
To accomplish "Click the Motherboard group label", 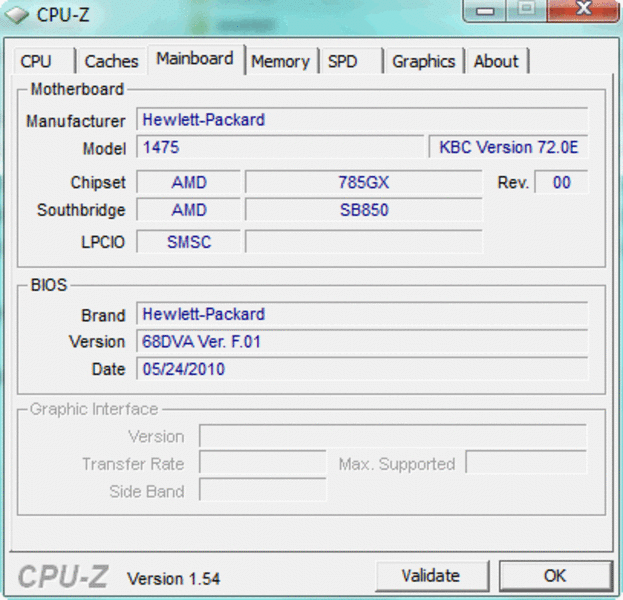I will coord(77,89).
